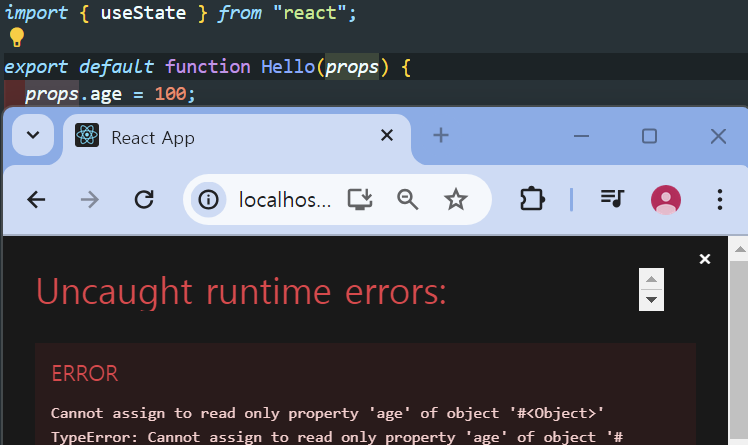Click the "react" module string
Viewport: 748px width, 445px height.
310,13
